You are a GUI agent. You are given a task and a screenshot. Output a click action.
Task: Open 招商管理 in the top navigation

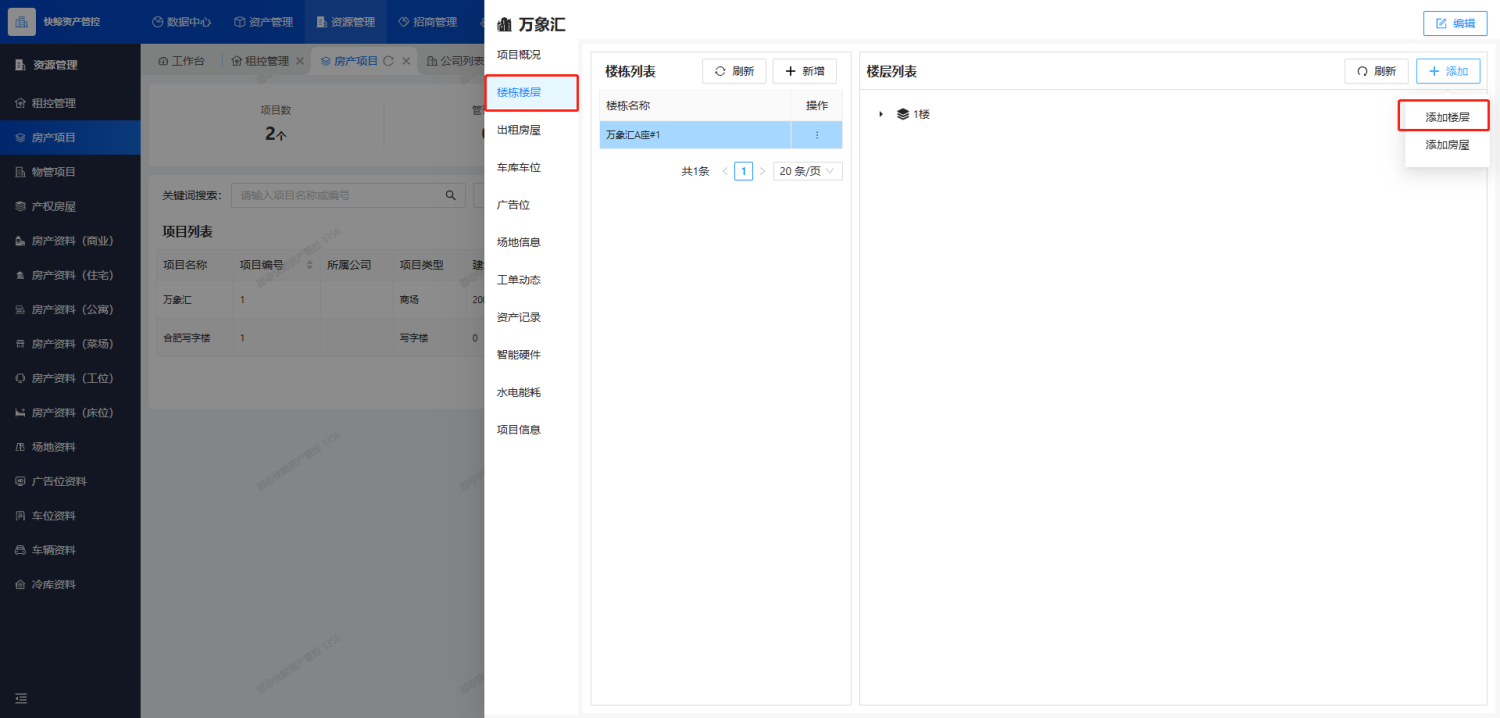(427, 22)
